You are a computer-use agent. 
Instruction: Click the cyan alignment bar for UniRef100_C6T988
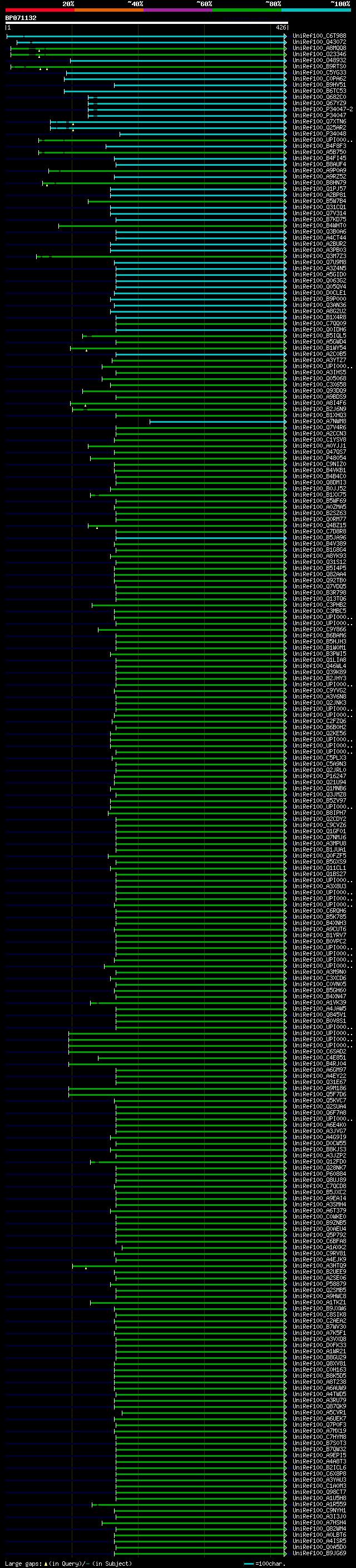coord(147,37)
